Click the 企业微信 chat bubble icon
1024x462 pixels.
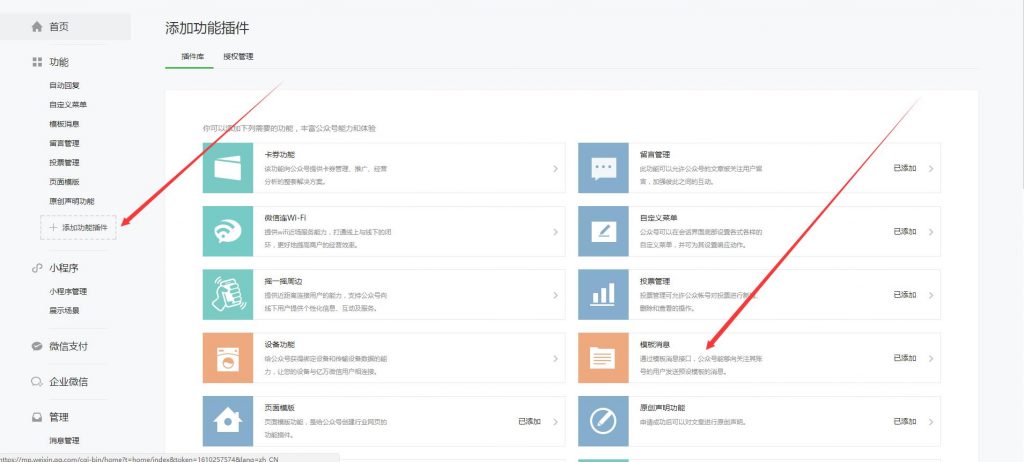pos(37,382)
